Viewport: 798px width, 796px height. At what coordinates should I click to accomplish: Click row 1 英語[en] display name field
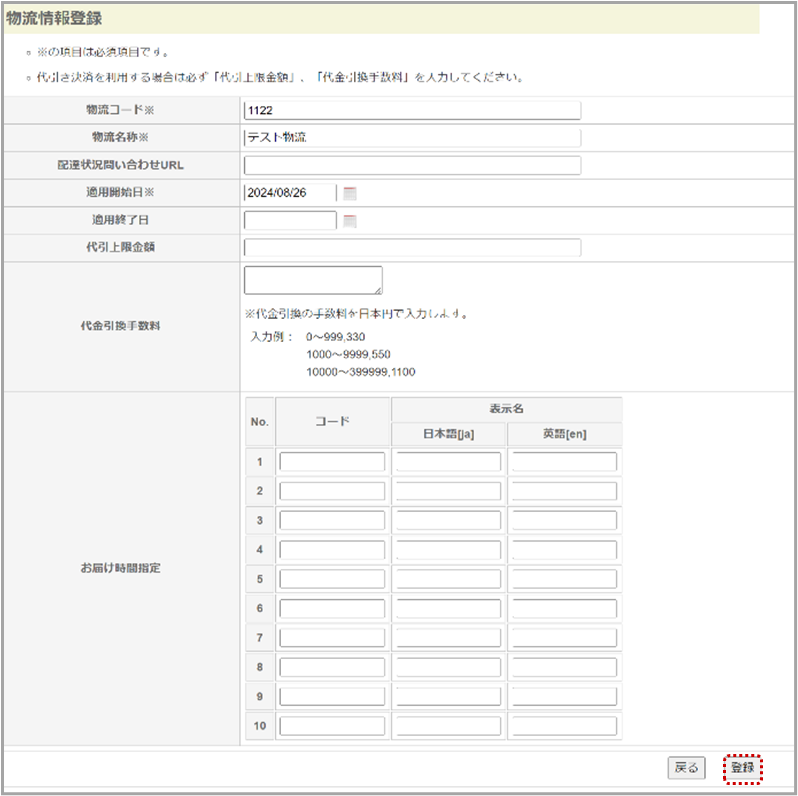(564, 462)
